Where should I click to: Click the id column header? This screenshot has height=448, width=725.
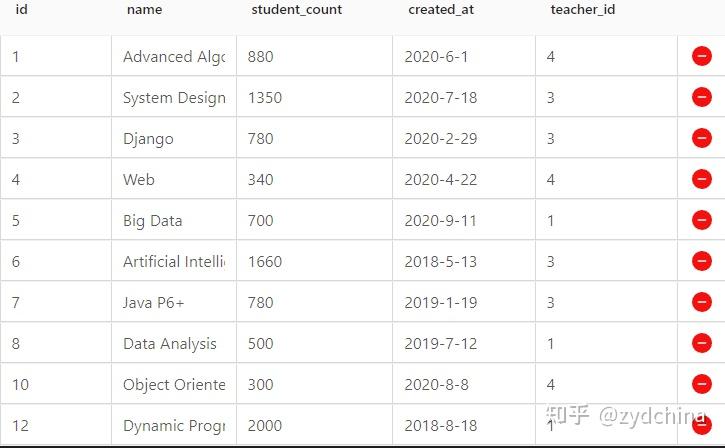tap(21, 10)
